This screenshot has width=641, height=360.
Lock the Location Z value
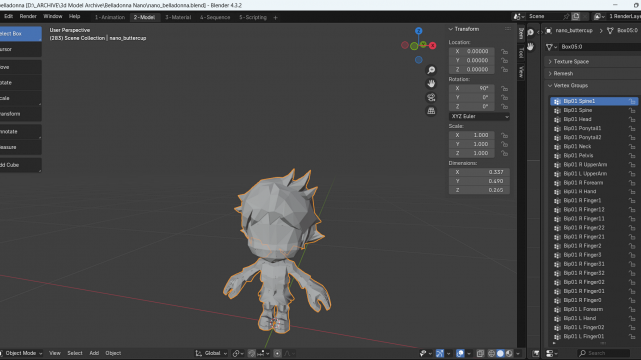click(504, 69)
